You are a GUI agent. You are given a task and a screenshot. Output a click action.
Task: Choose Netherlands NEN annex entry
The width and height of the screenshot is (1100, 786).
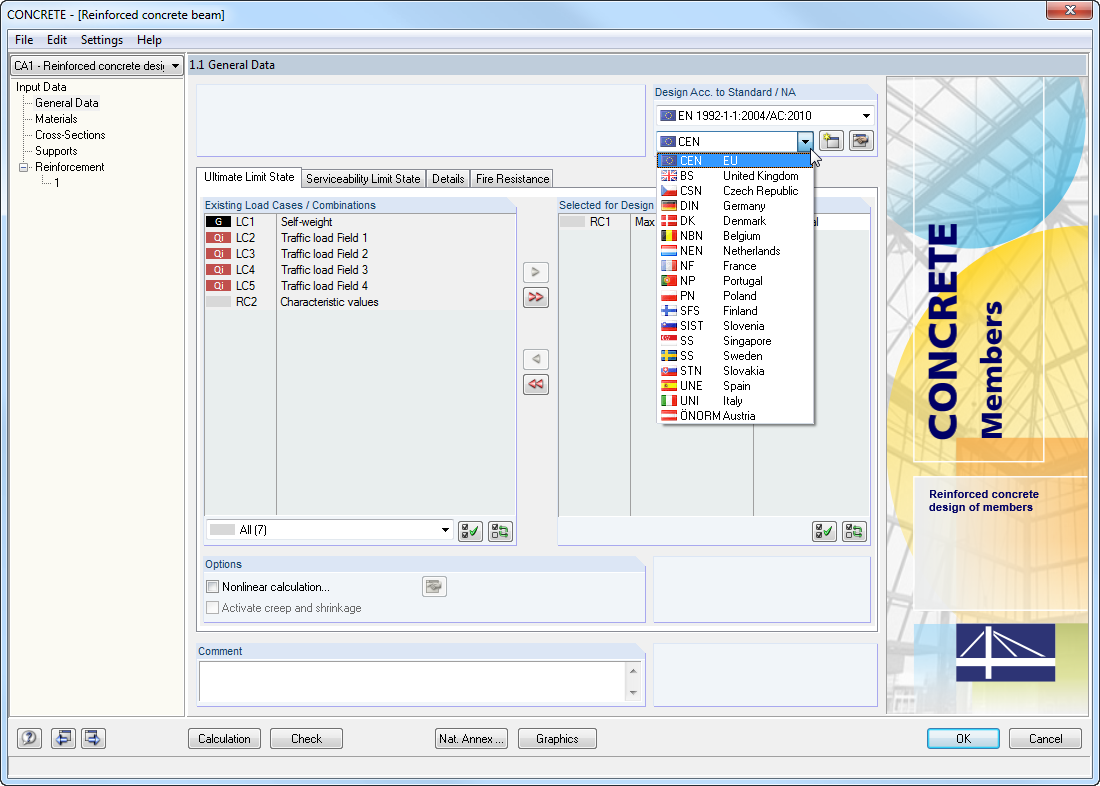click(x=735, y=251)
